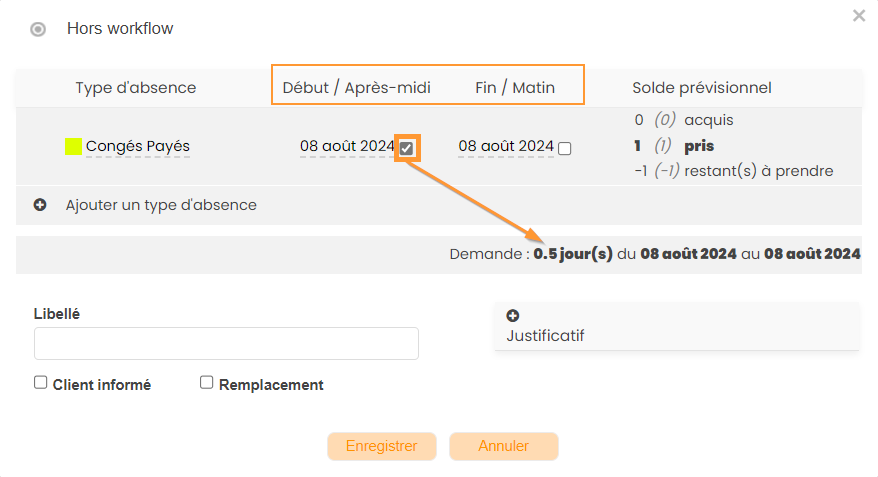Image resolution: width=878 pixels, height=477 pixels.
Task: Click the plus icon to add absence type
Action: (x=41, y=205)
